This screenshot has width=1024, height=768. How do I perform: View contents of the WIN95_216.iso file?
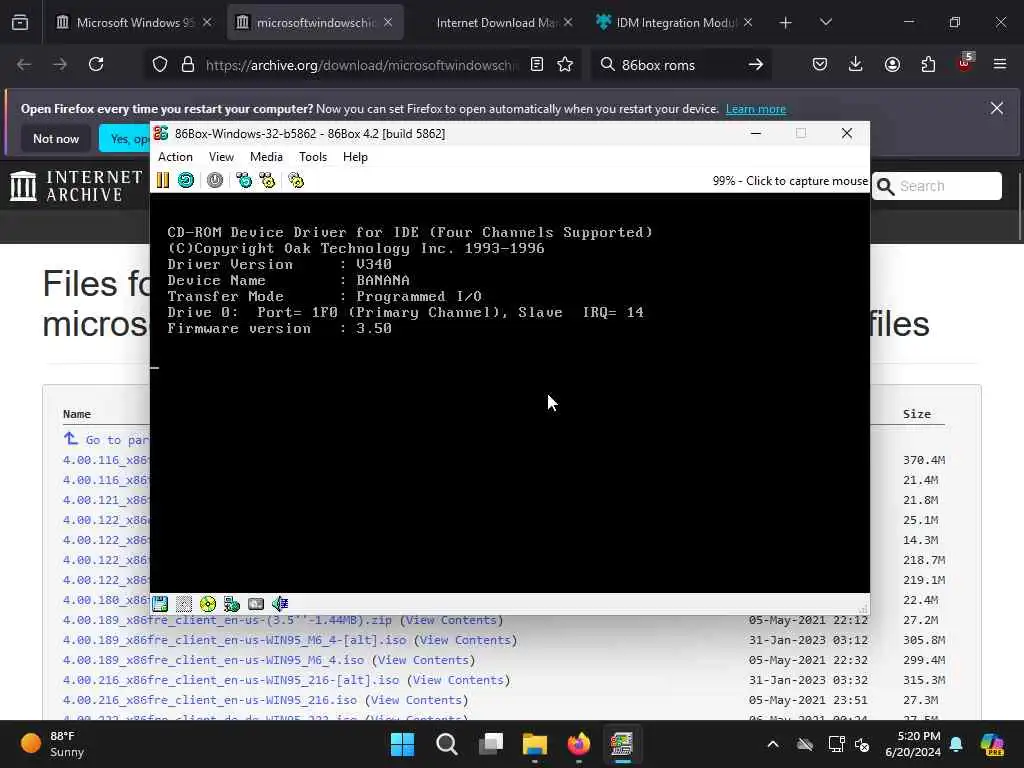tap(417, 700)
